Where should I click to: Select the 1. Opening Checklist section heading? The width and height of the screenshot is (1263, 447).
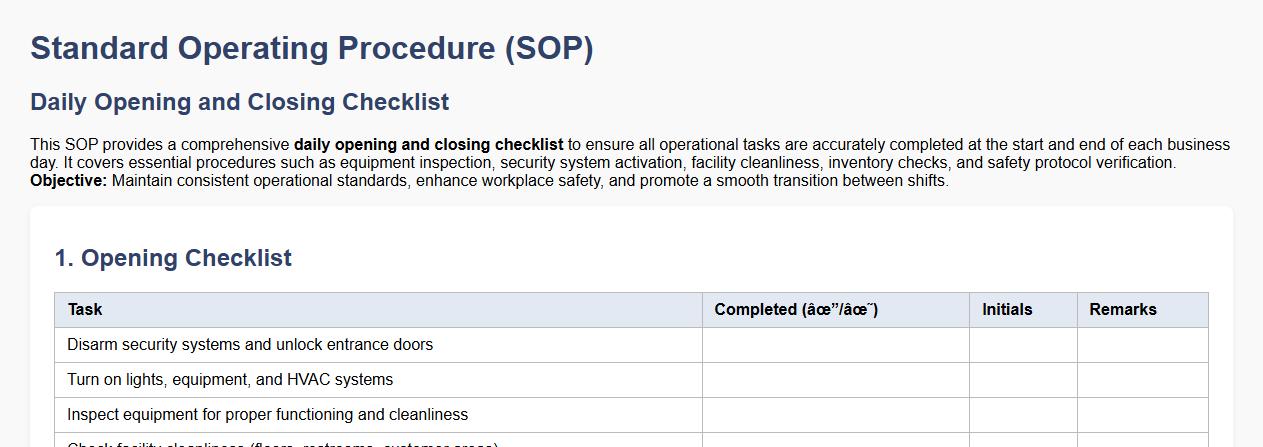tap(173, 258)
